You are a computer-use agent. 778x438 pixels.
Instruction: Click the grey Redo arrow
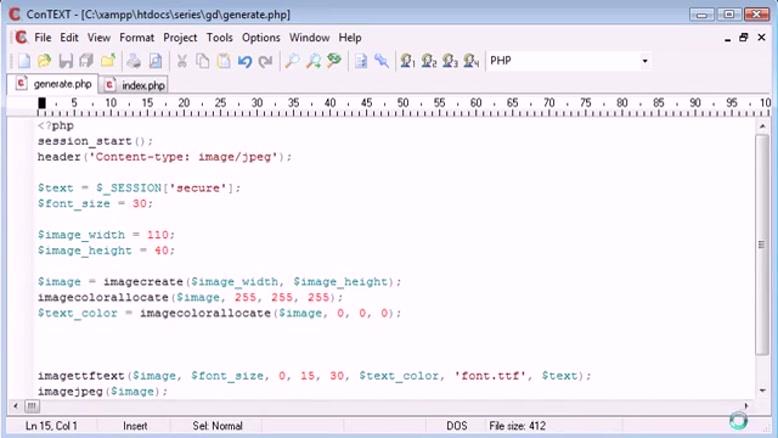(x=265, y=61)
